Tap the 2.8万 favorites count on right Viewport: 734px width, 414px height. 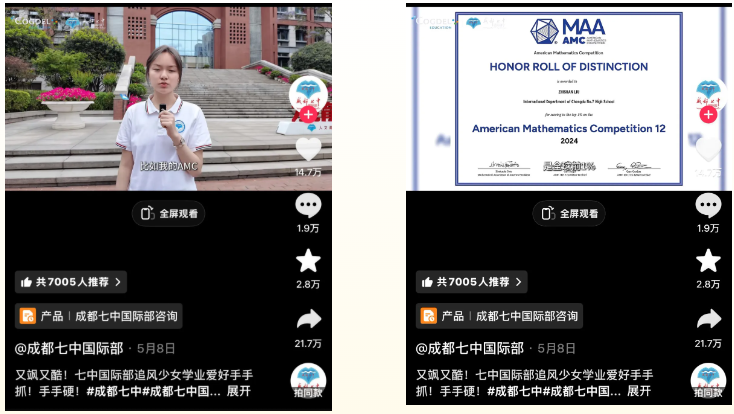(708, 284)
